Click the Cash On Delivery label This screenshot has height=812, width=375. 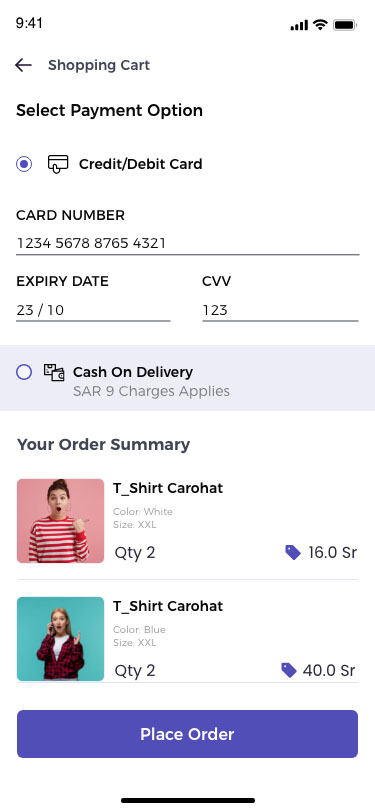click(133, 372)
